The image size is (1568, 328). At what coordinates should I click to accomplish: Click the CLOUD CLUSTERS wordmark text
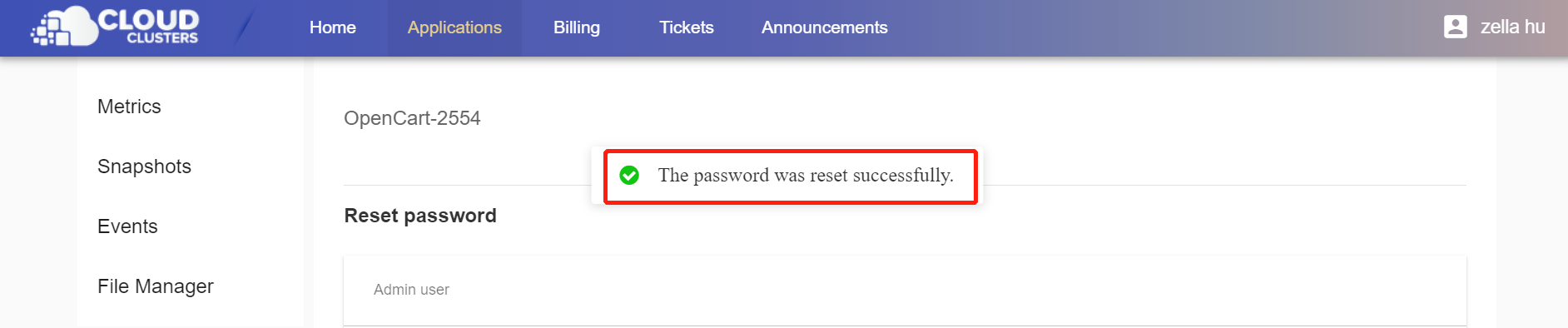149,26
